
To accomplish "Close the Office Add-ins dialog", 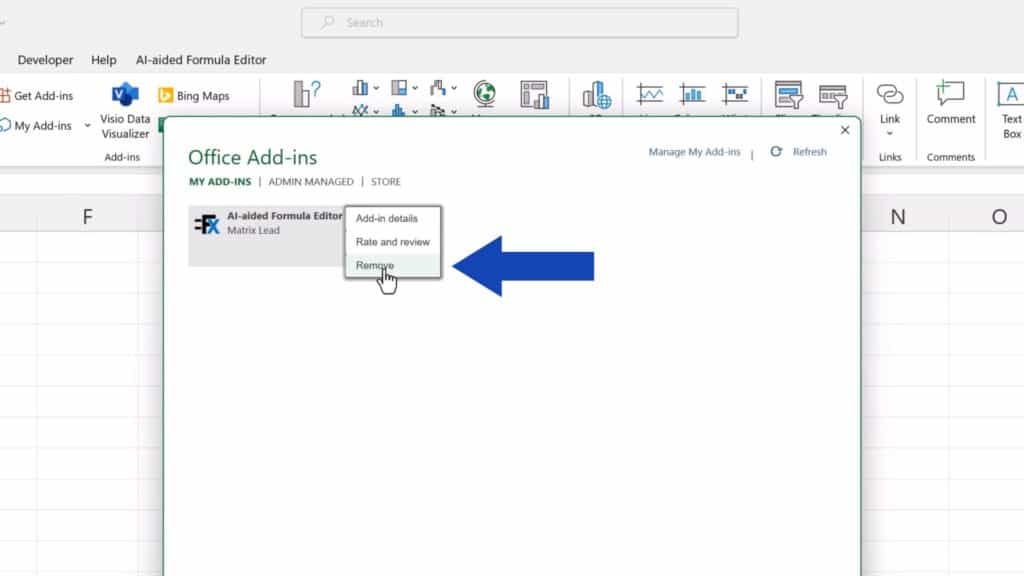I will 844,130.
